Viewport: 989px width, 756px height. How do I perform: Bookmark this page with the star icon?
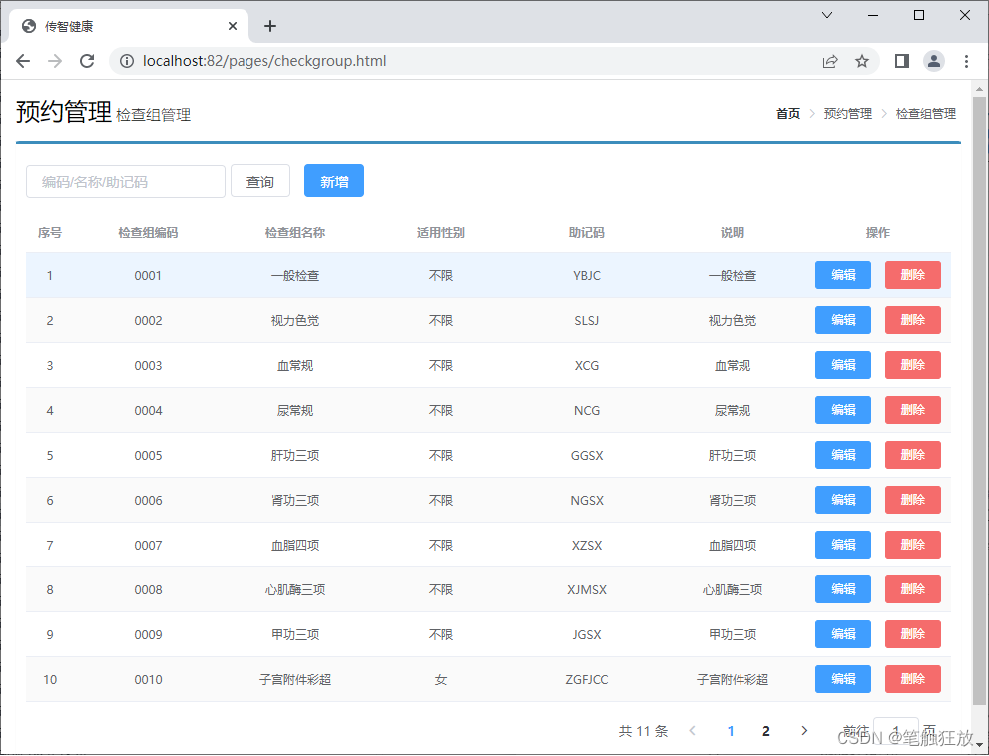pyautogui.click(x=862, y=60)
